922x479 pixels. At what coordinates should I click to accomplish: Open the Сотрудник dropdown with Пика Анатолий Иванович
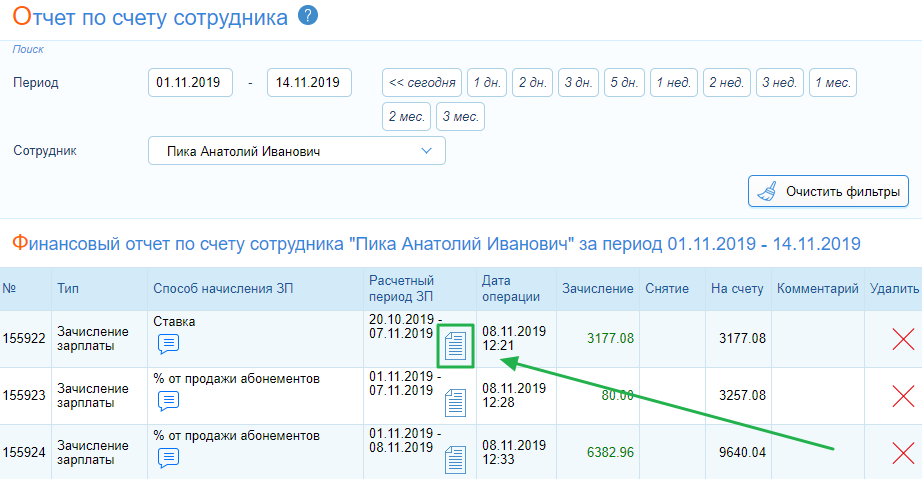(x=297, y=151)
